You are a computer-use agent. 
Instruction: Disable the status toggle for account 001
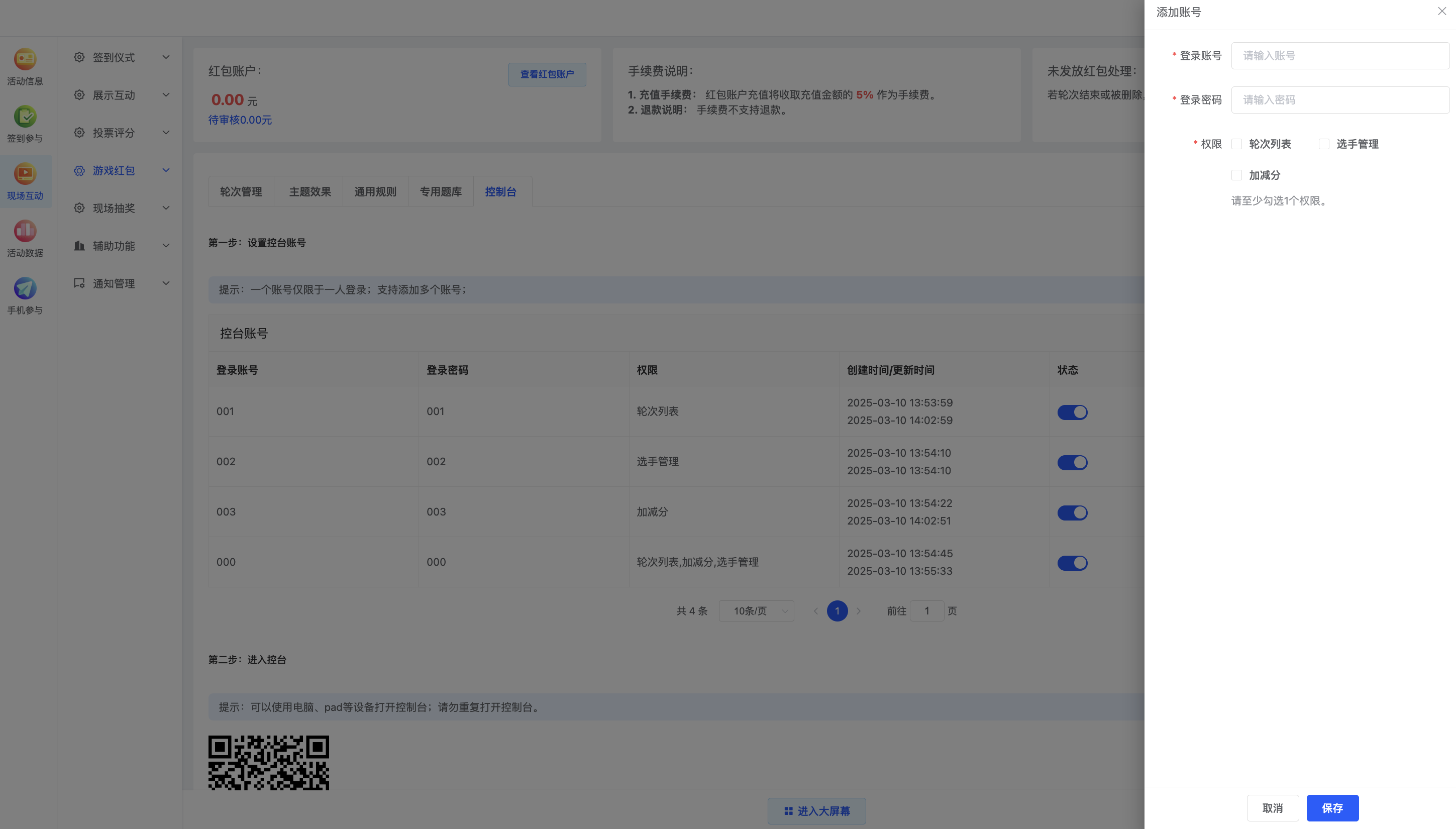1072,411
